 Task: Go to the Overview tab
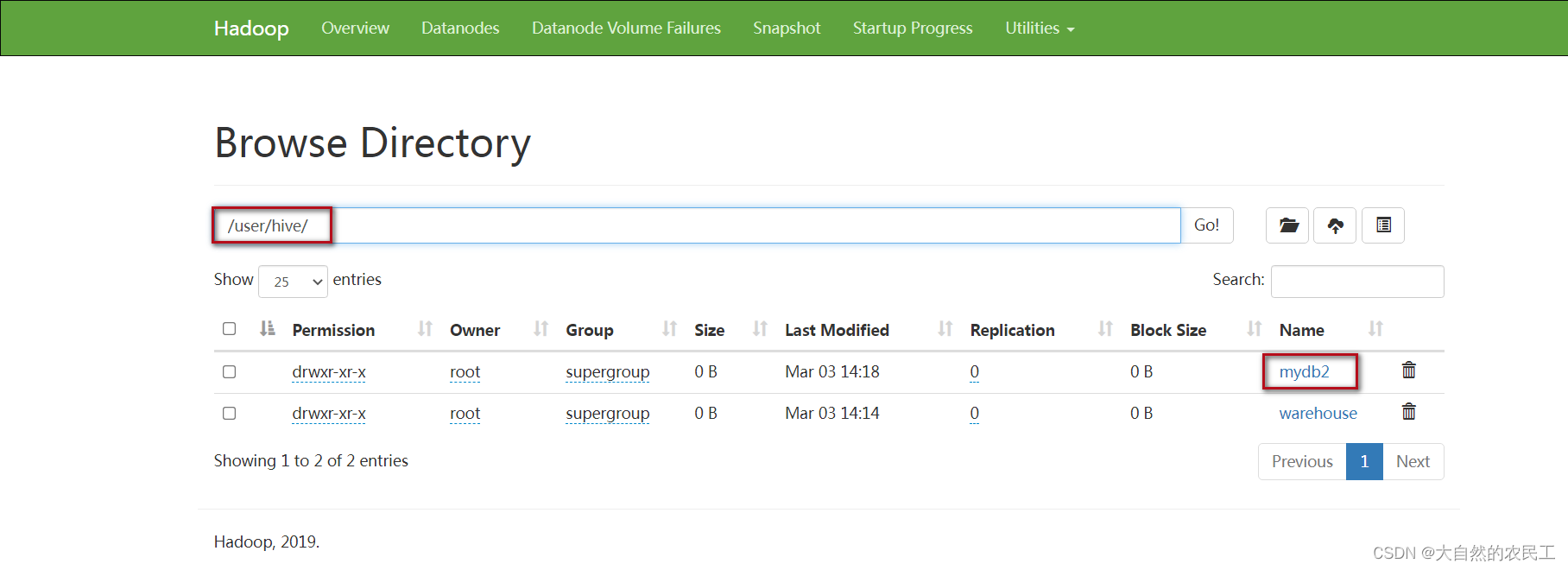[355, 28]
